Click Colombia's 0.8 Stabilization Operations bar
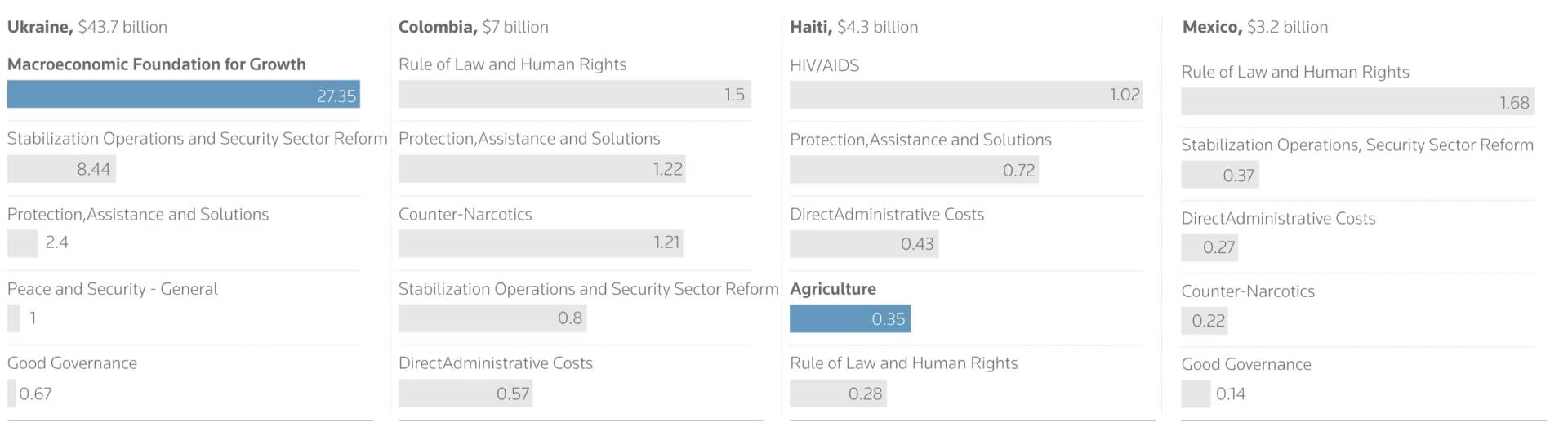 coord(492,318)
